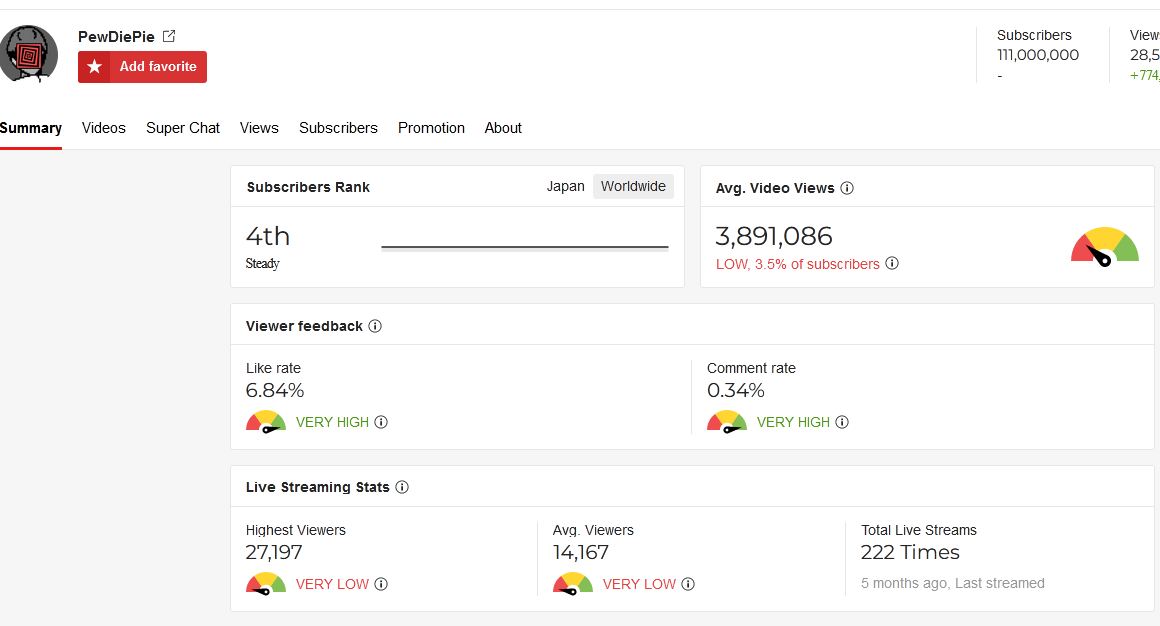Go to the Super Chat tab
This screenshot has width=1160, height=626.
pyautogui.click(x=183, y=128)
